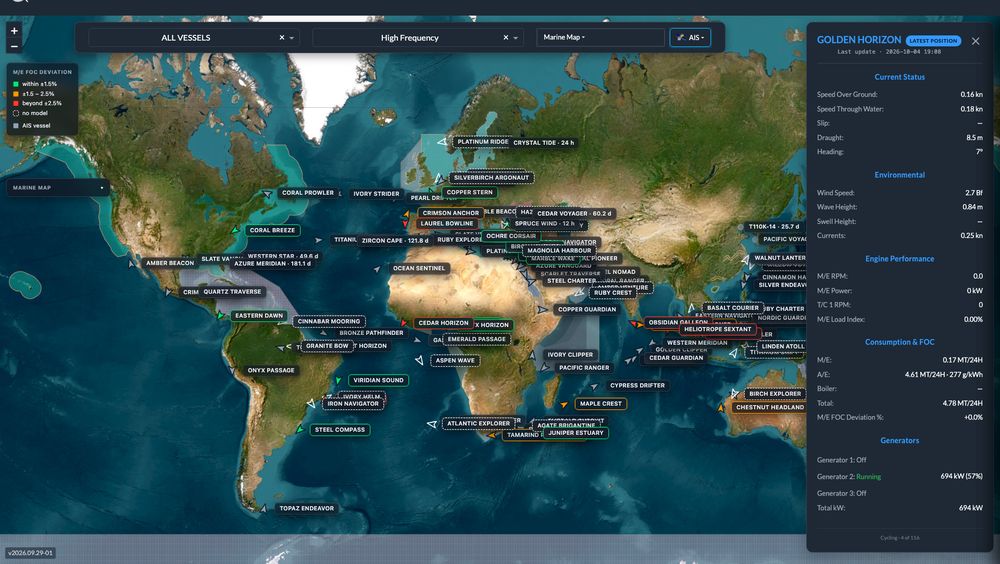Click the Zircon Cape vessel arrow marker
The width and height of the screenshot is (1000, 564).
pyautogui.click(x=318, y=240)
